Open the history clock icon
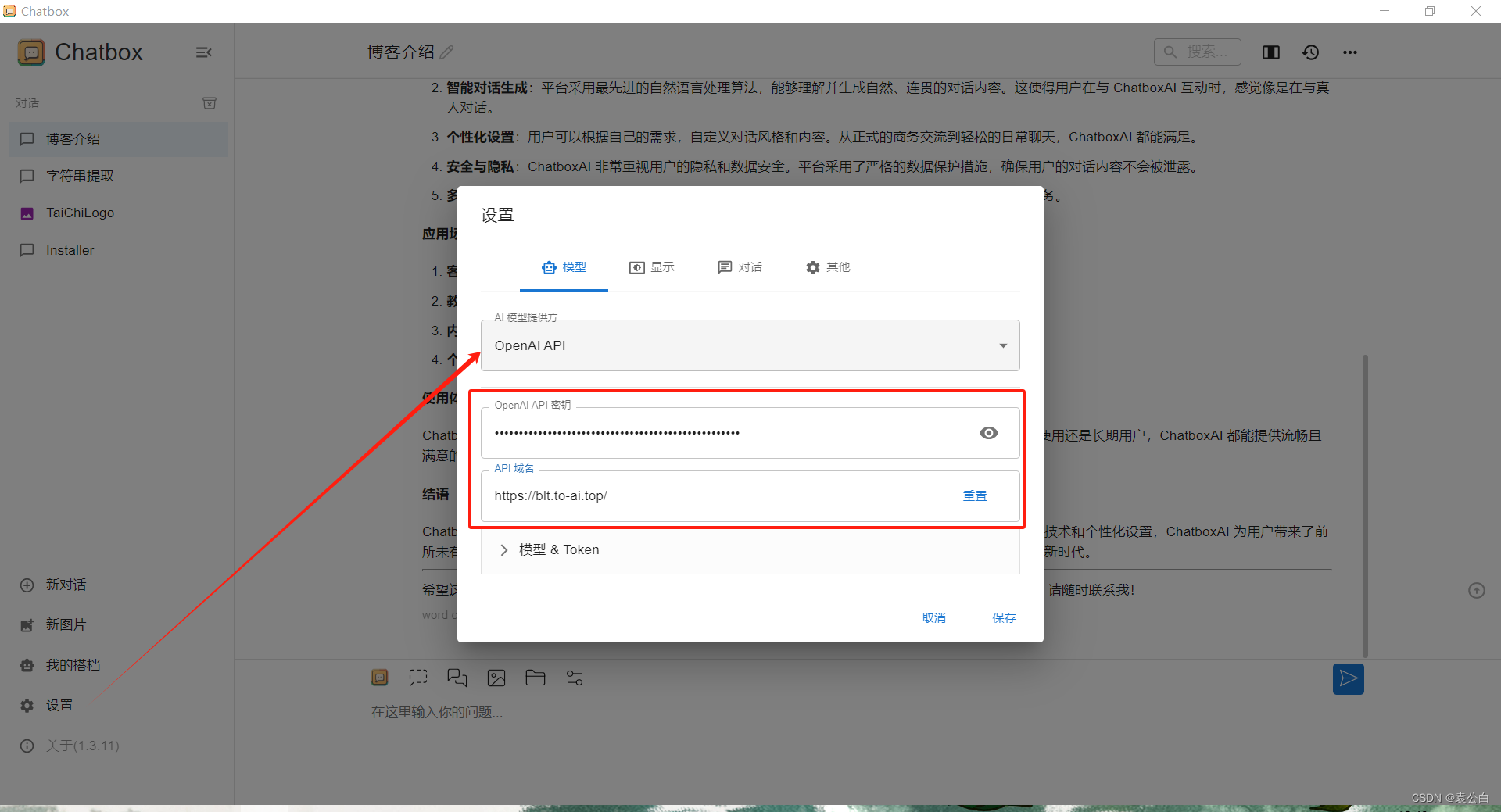 pos(1311,52)
